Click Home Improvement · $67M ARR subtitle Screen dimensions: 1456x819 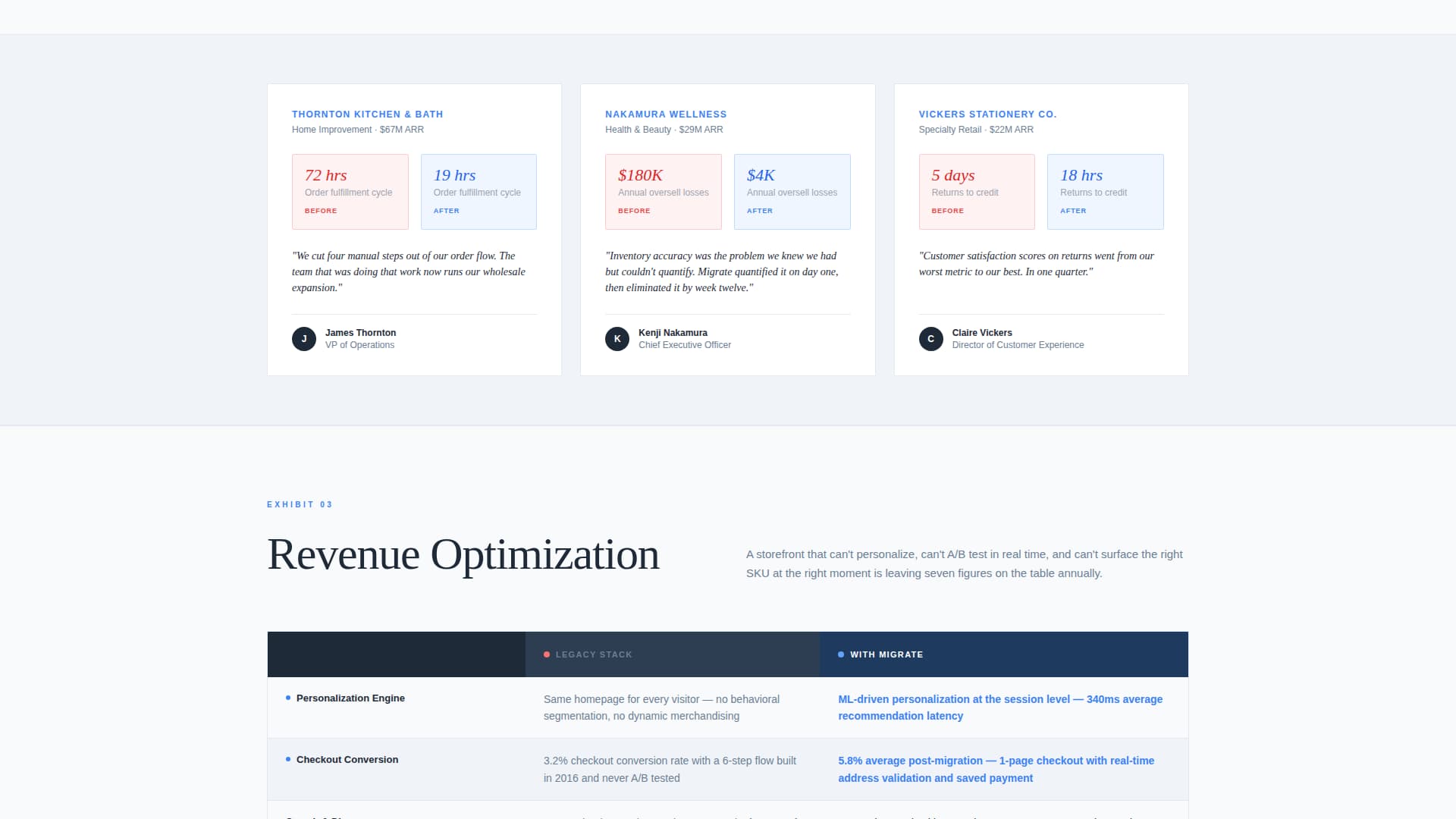pyautogui.click(x=358, y=130)
